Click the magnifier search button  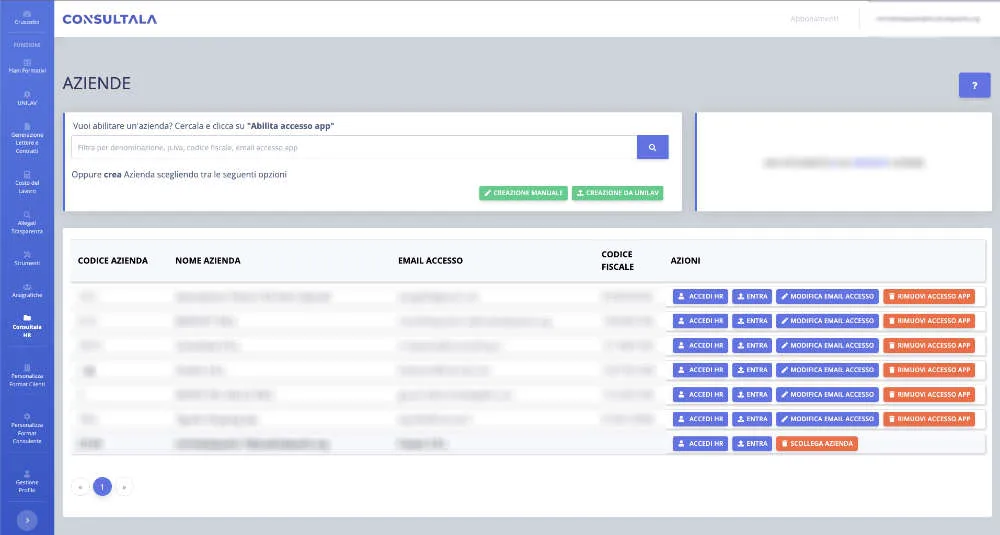[x=652, y=147]
